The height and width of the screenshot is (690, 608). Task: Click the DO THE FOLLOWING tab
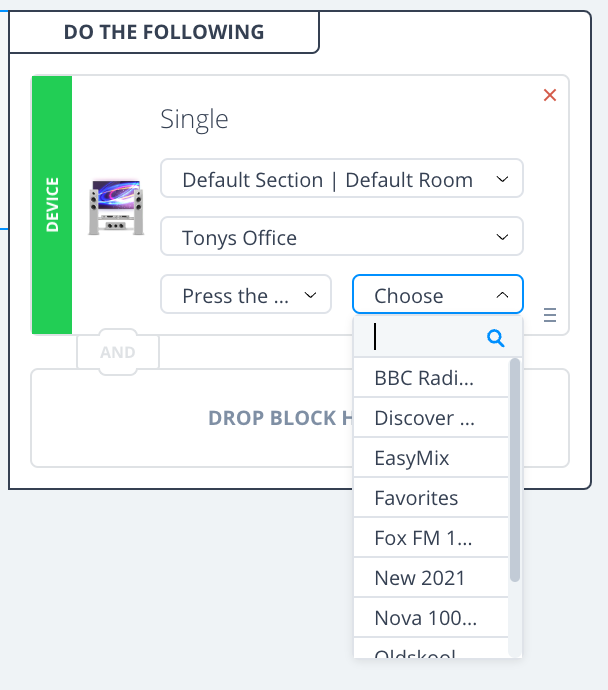click(164, 32)
